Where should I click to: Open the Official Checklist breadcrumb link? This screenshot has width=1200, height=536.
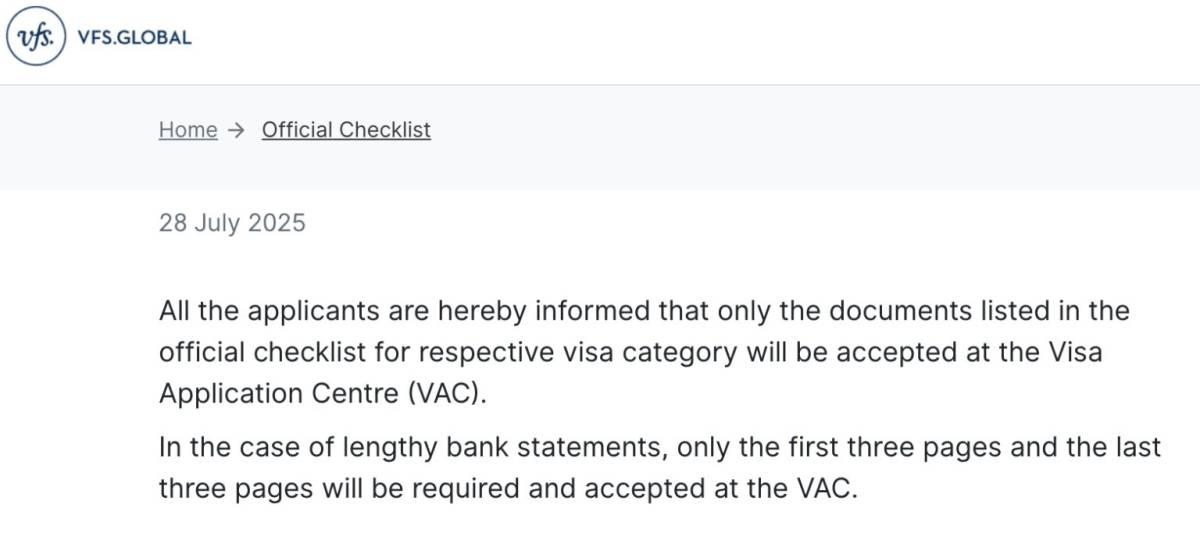346,130
